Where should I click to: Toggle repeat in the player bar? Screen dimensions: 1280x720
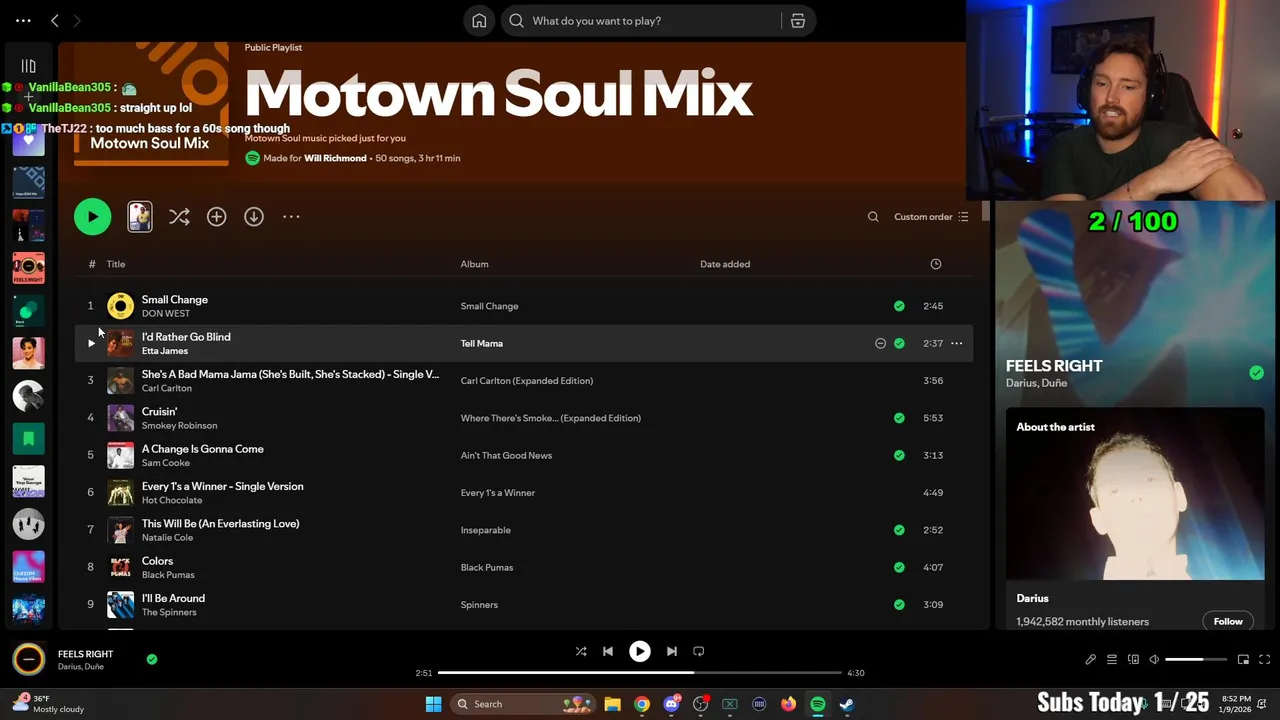[699, 651]
